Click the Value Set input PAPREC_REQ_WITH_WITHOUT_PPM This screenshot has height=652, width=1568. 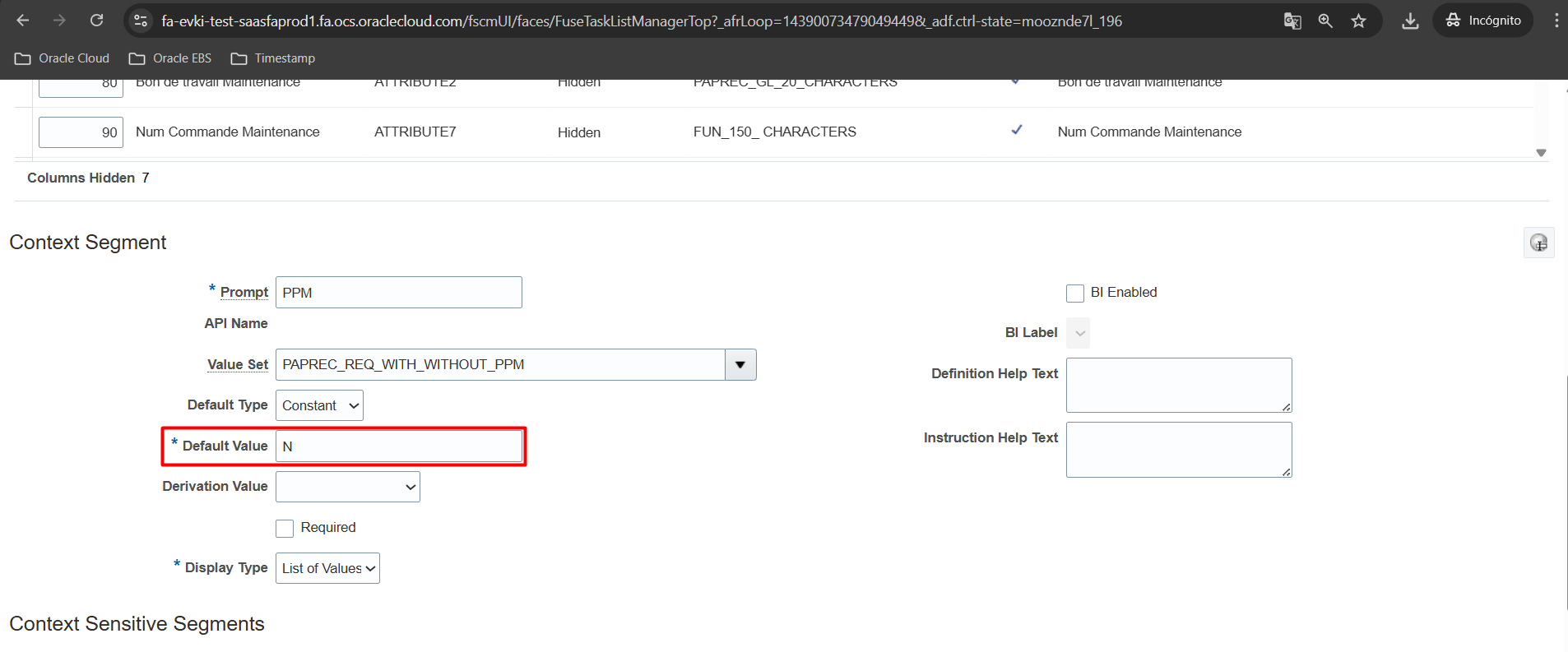(500, 365)
